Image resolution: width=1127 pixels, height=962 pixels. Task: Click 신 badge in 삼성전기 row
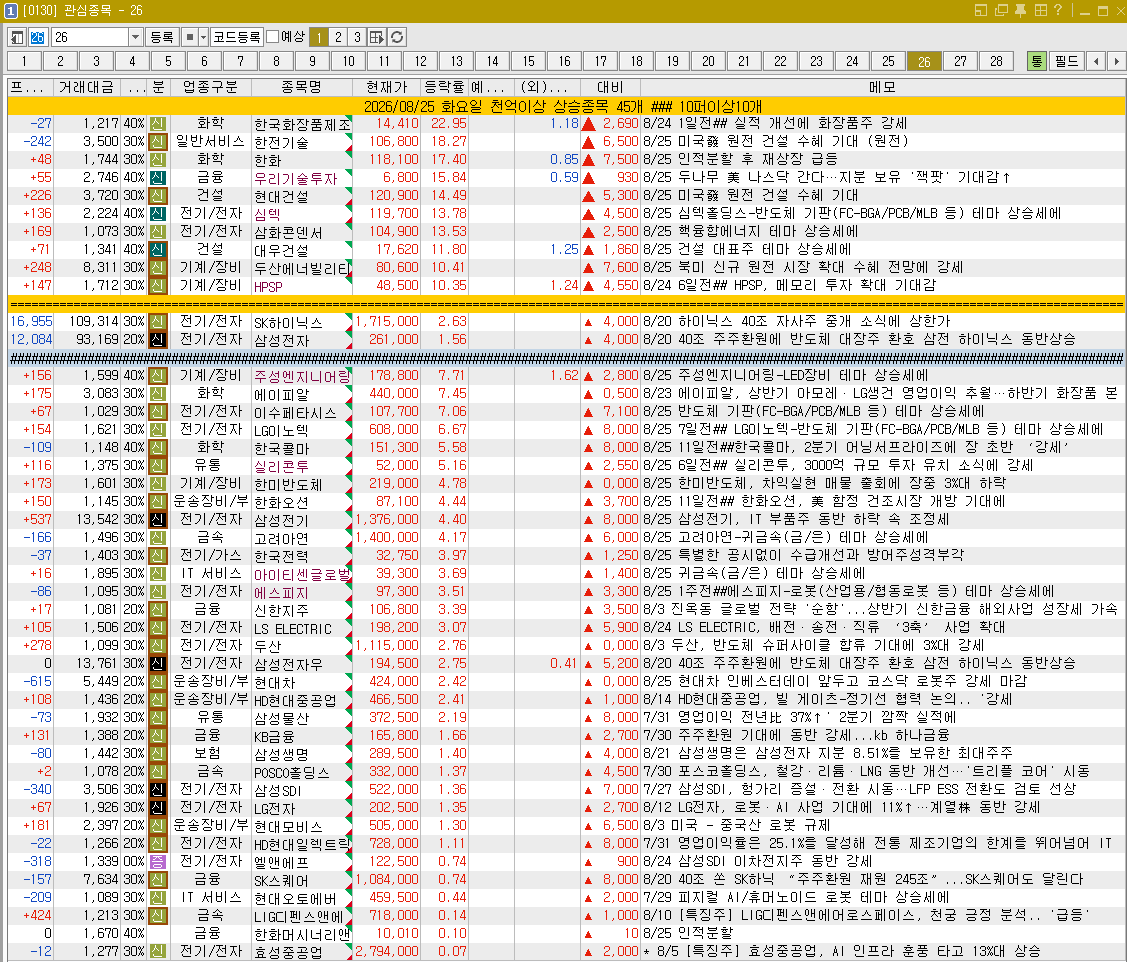[157, 519]
